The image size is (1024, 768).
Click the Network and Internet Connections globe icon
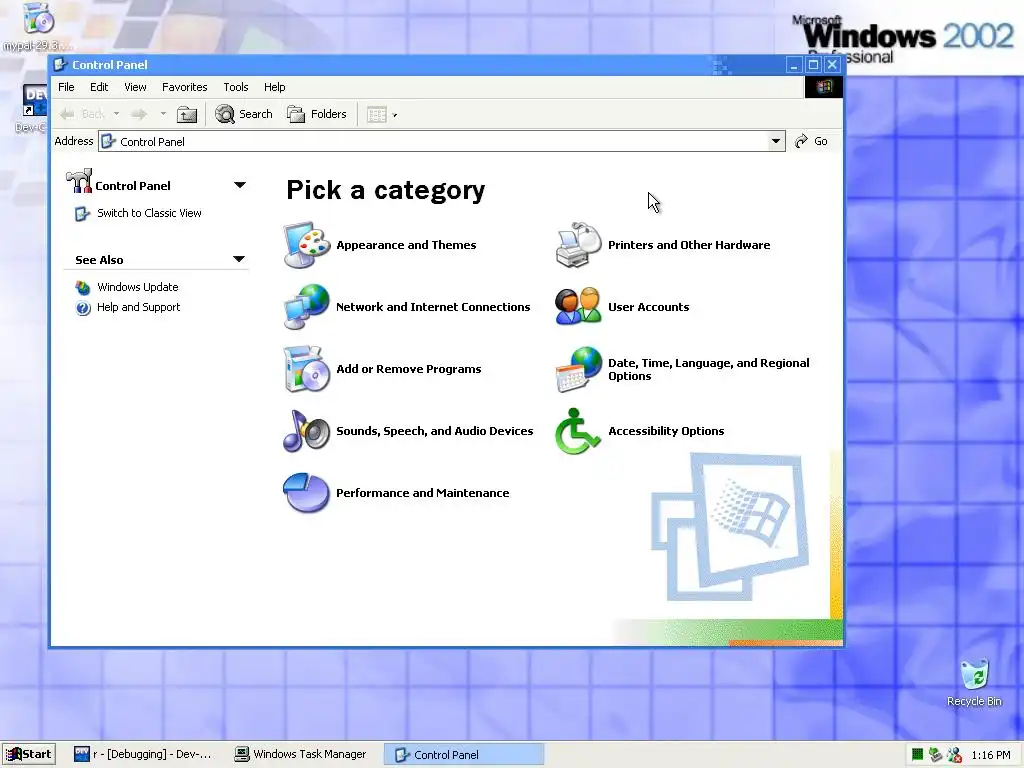pos(306,307)
